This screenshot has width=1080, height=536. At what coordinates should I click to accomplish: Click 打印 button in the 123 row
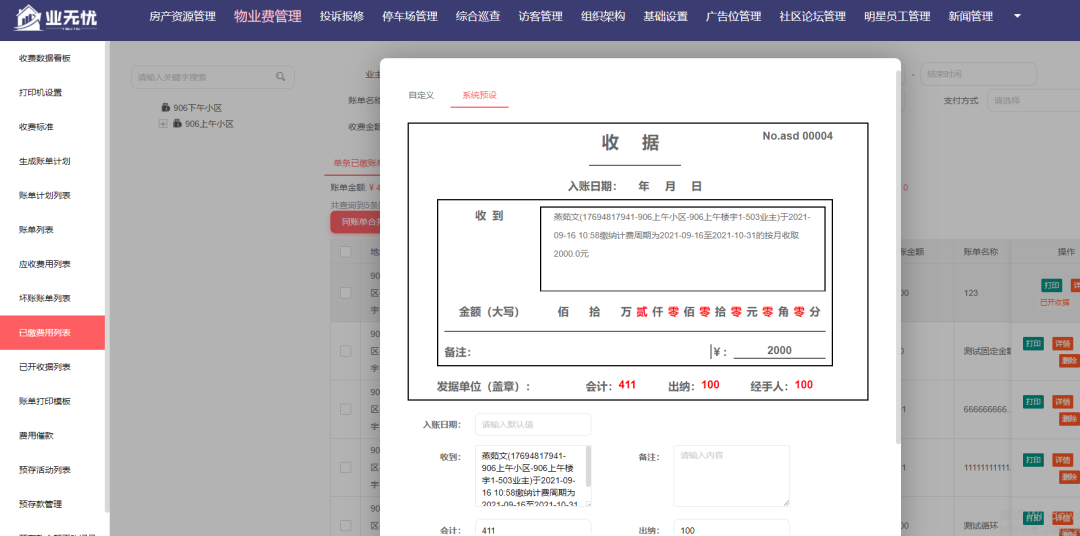(1051, 285)
